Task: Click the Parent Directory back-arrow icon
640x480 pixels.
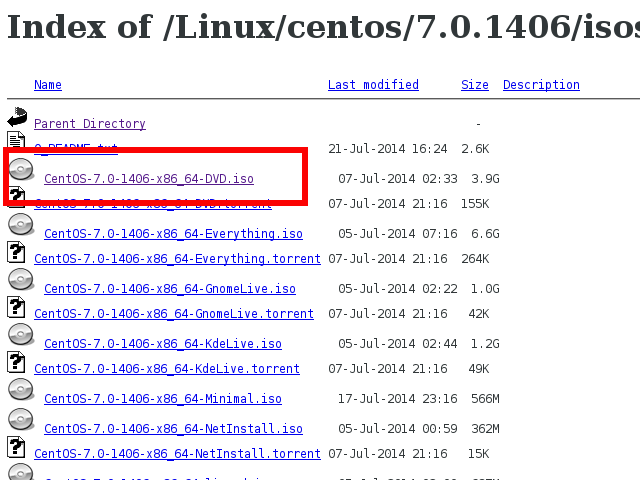Action: point(17,118)
